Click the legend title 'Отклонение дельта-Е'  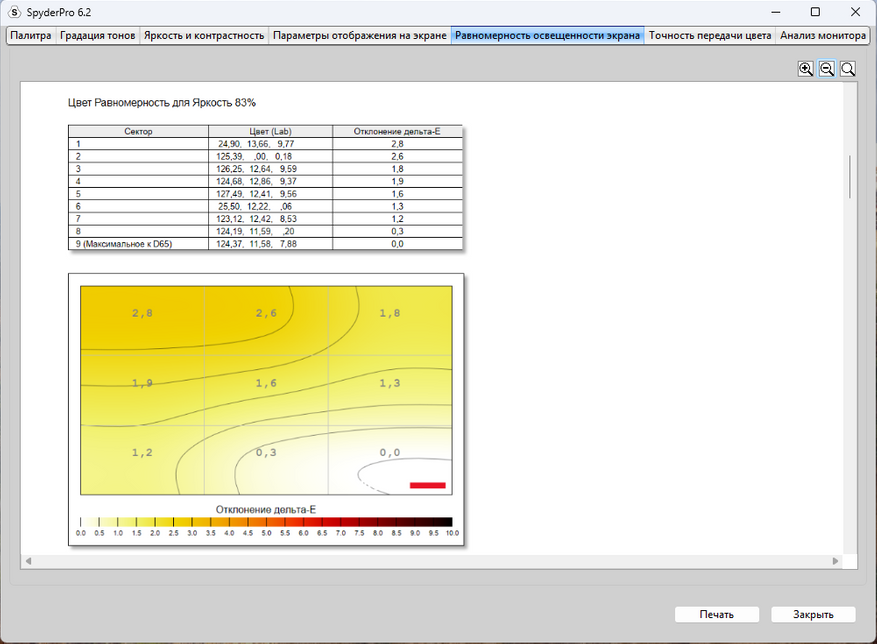pos(266,510)
